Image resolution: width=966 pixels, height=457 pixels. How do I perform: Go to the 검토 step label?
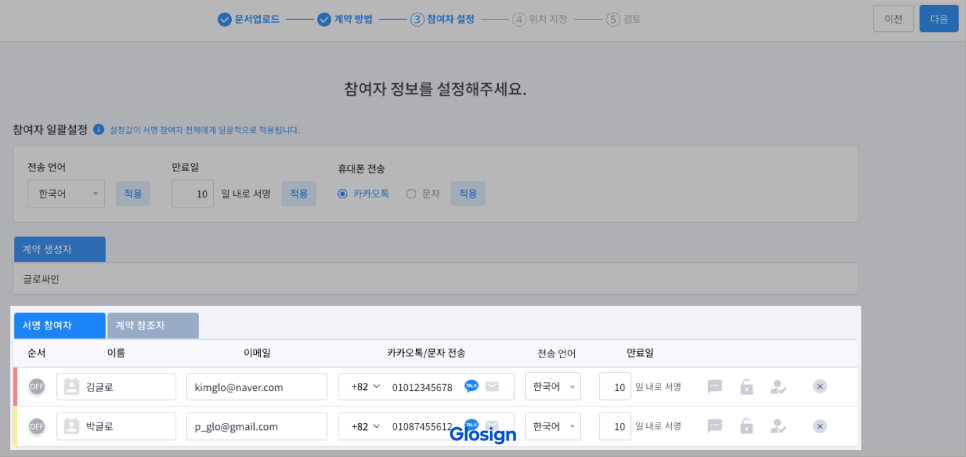(631, 20)
